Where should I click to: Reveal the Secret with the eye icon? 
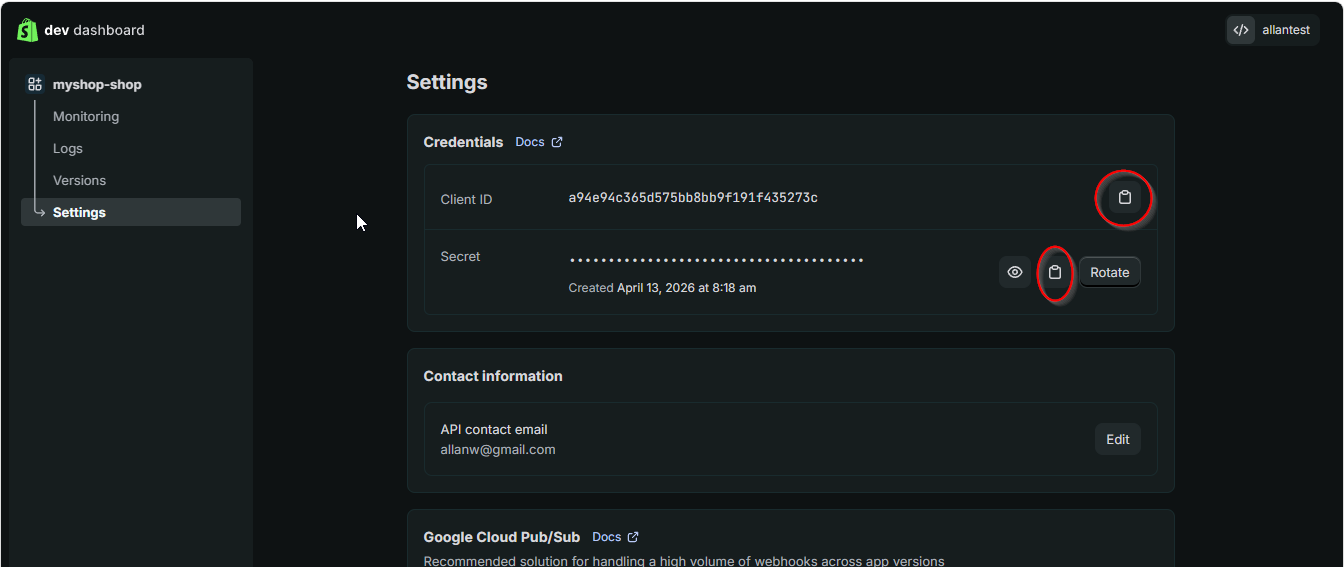1015,272
